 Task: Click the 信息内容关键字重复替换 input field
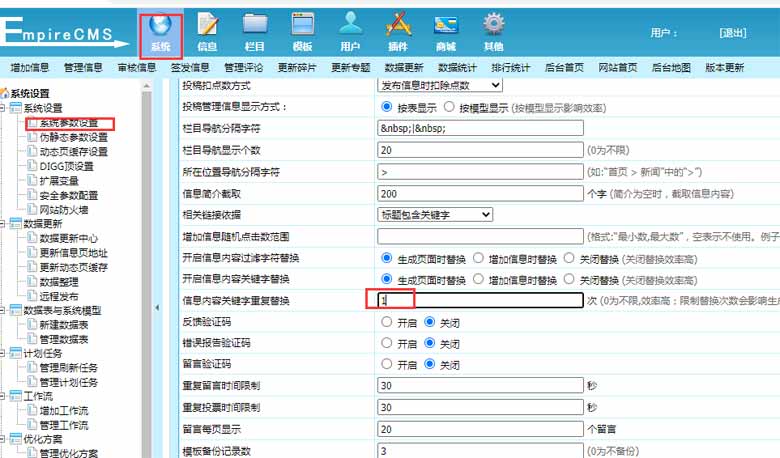(480, 300)
